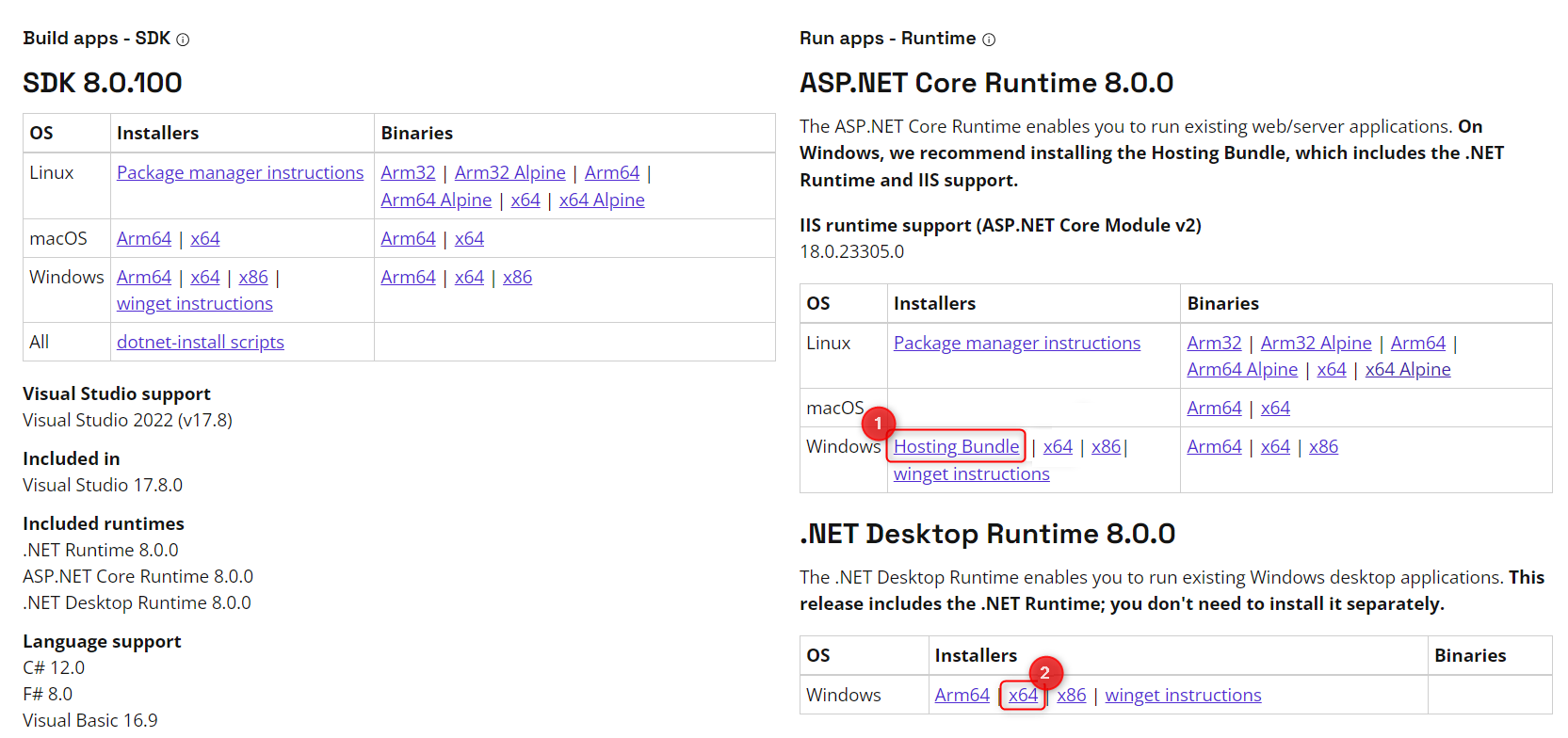
Task: Download SDK Windows x64 binary
Action: click(469, 277)
